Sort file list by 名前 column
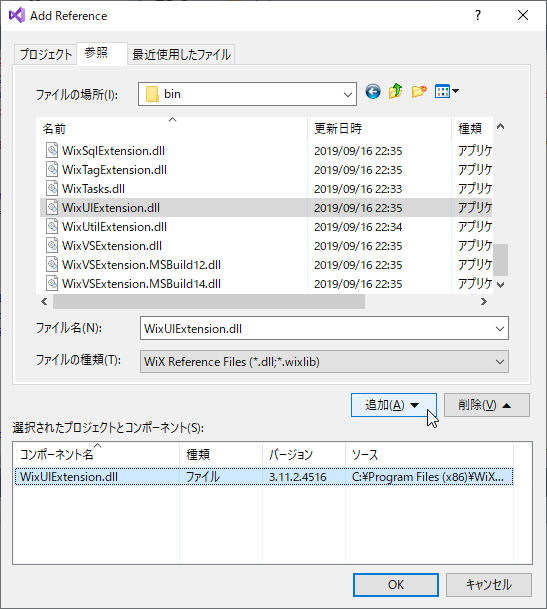547x609 pixels. click(x=173, y=129)
